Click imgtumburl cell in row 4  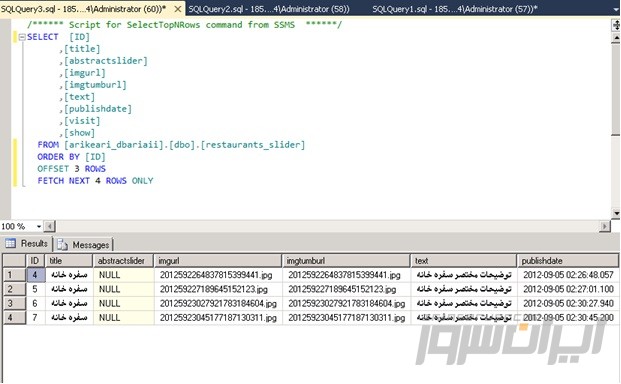[x=346, y=317]
